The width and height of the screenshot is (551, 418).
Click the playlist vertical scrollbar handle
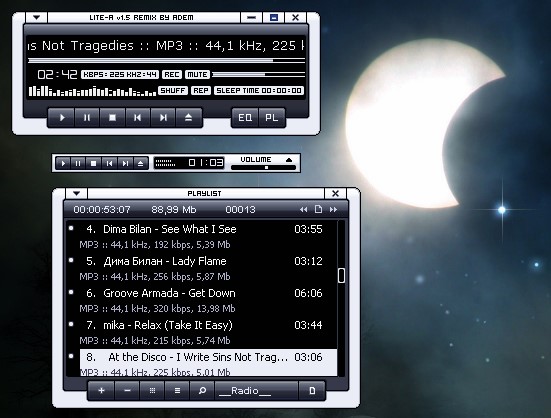[x=341, y=275]
